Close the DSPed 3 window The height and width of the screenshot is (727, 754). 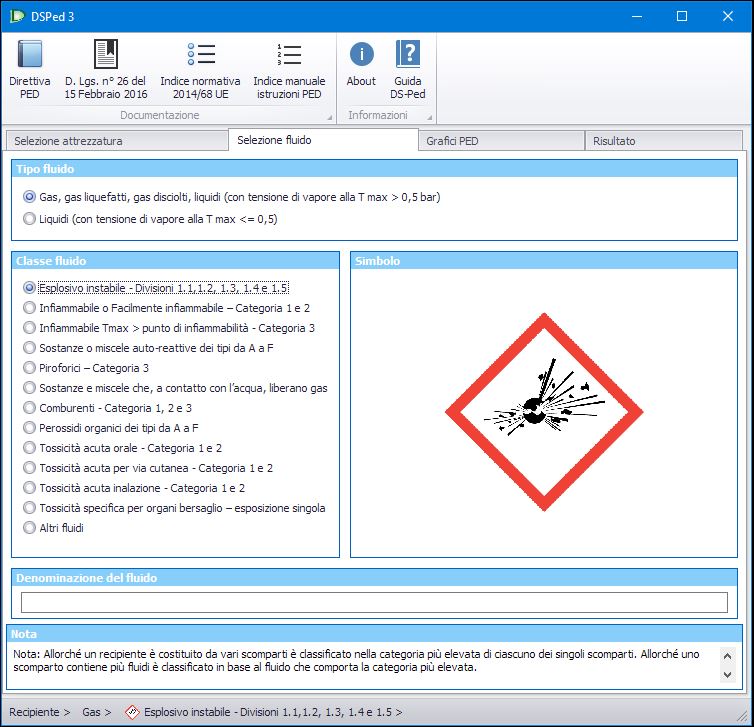pos(728,16)
